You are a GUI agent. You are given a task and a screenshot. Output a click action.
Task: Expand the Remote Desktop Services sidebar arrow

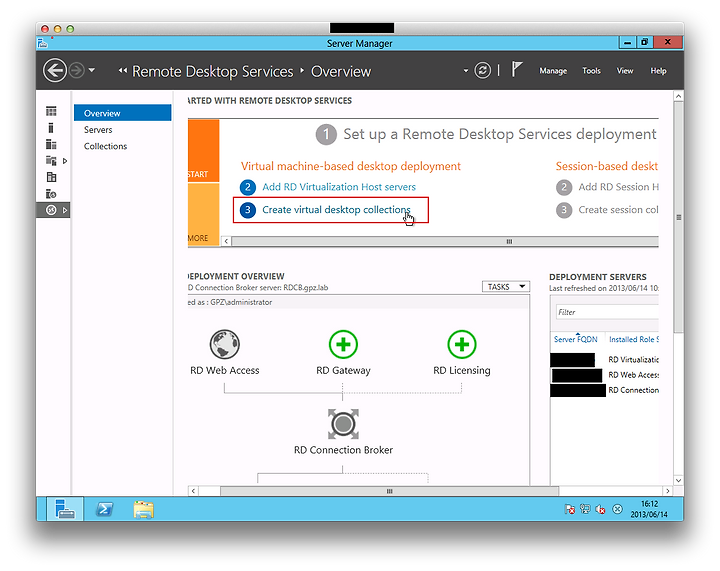coord(65,210)
